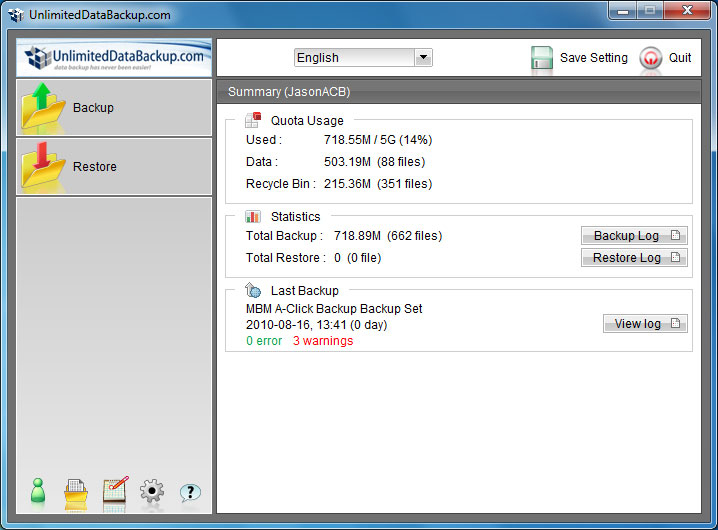Open the Restore Log
Screen dimensions: 718x530
(634, 257)
